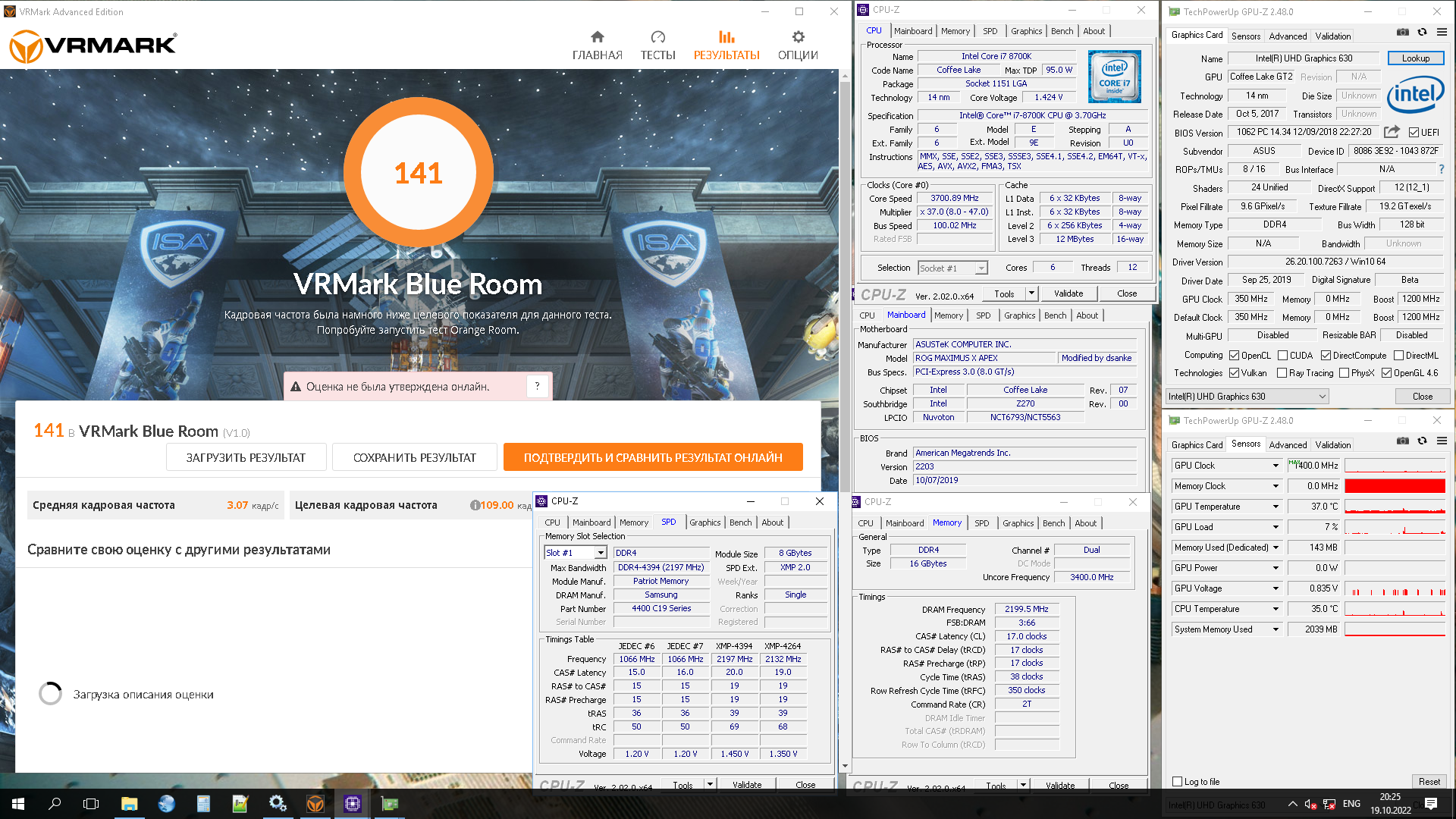The image size is (1456, 819).
Task: Click the camera icon in the GPU-Z Sensors window
Action: 1403,441
